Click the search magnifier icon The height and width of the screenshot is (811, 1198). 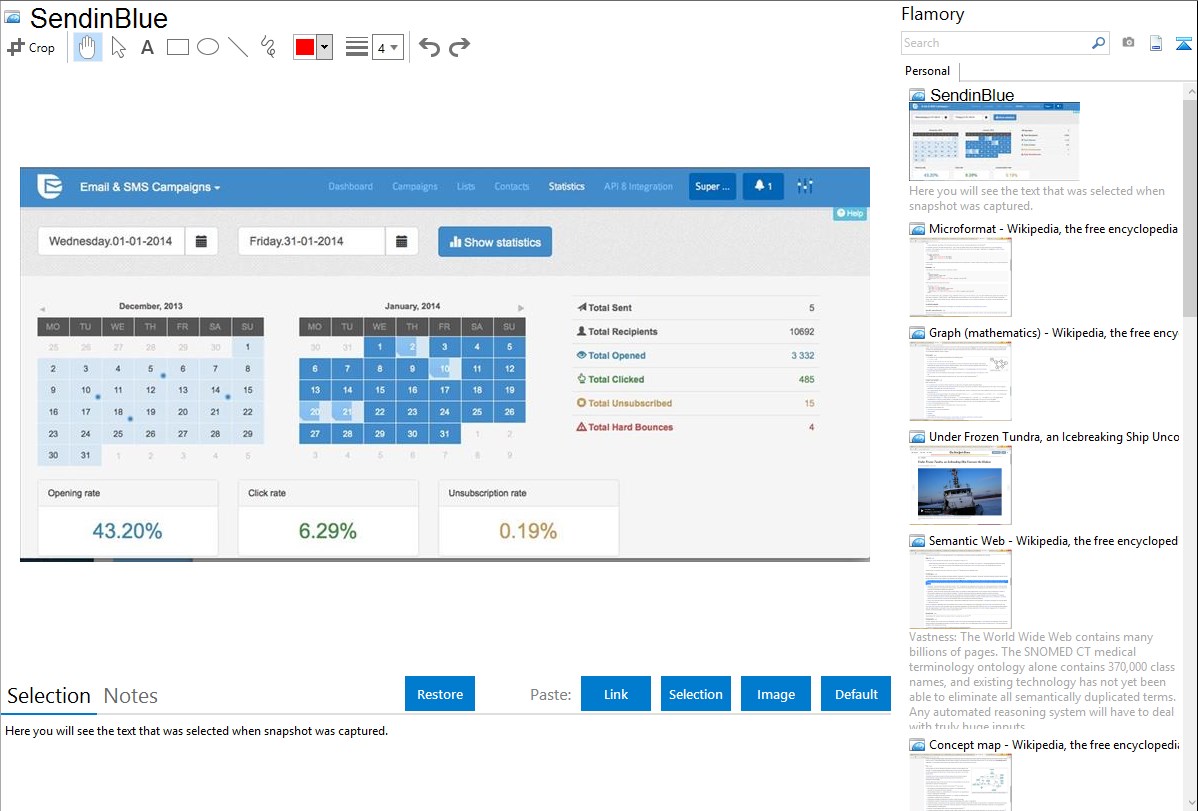point(1099,43)
